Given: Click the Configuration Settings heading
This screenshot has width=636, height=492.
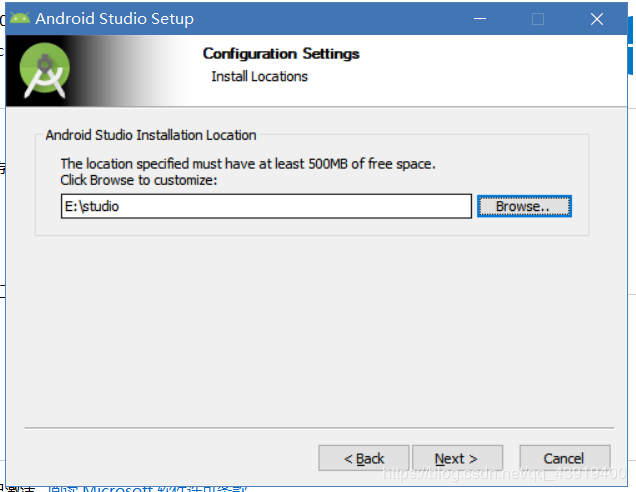Looking at the screenshot, I should coord(281,54).
